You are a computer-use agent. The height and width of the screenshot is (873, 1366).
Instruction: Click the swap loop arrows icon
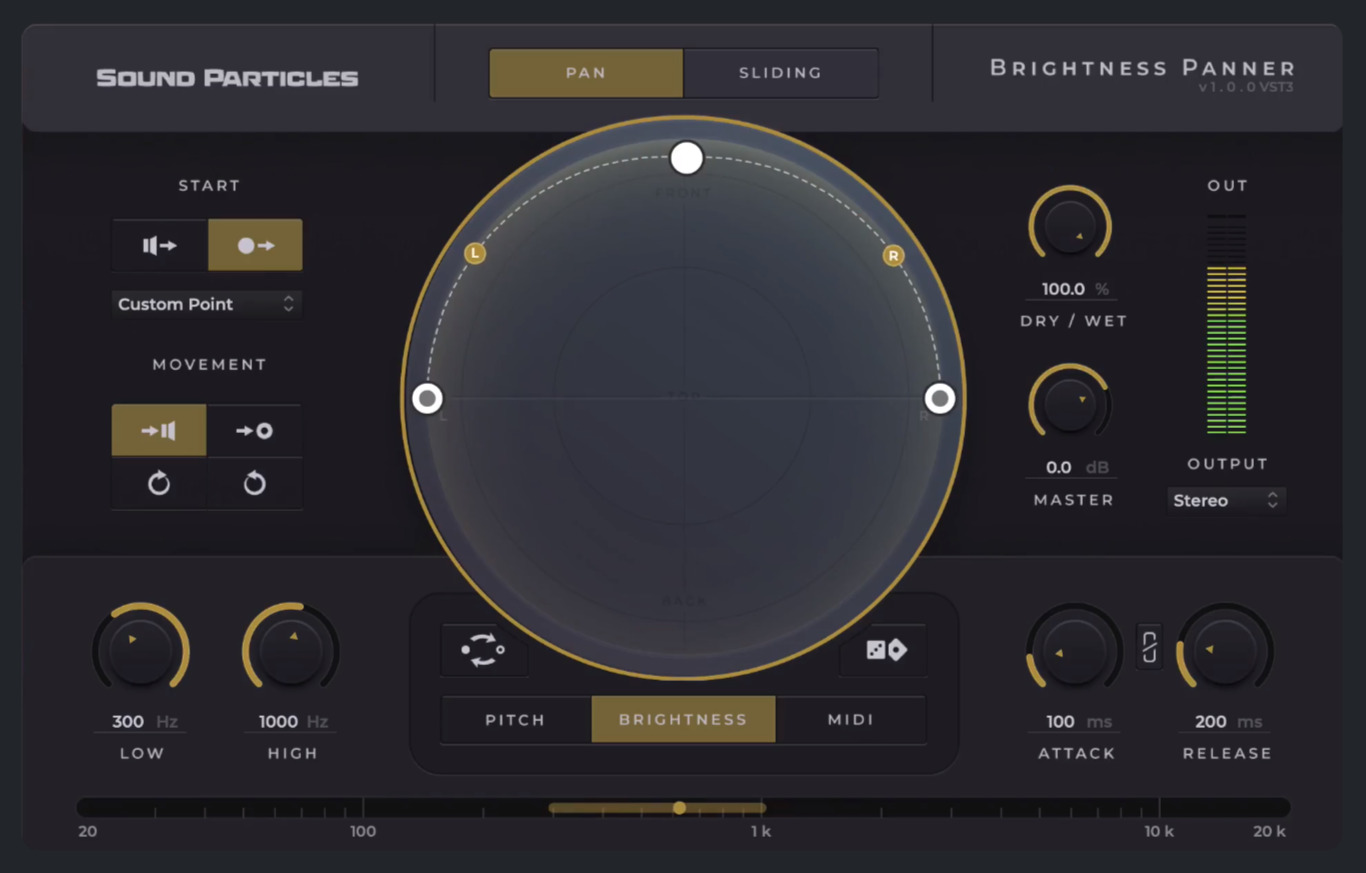tap(484, 650)
